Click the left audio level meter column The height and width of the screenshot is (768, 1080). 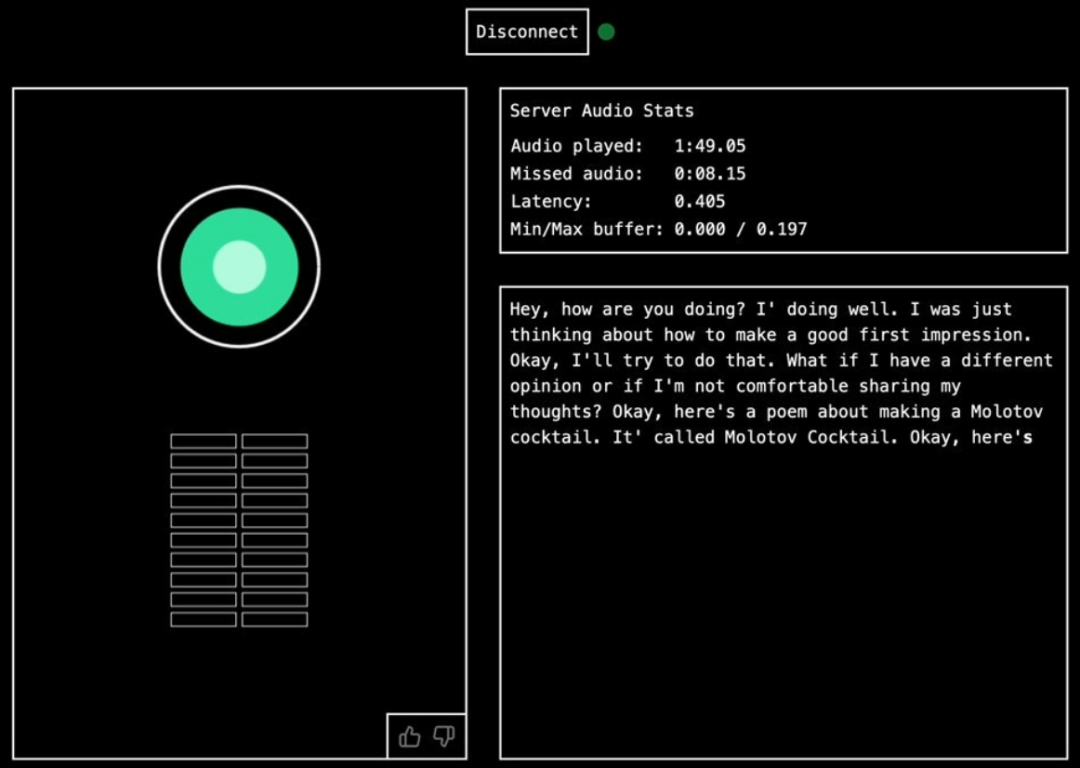coord(203,529)
